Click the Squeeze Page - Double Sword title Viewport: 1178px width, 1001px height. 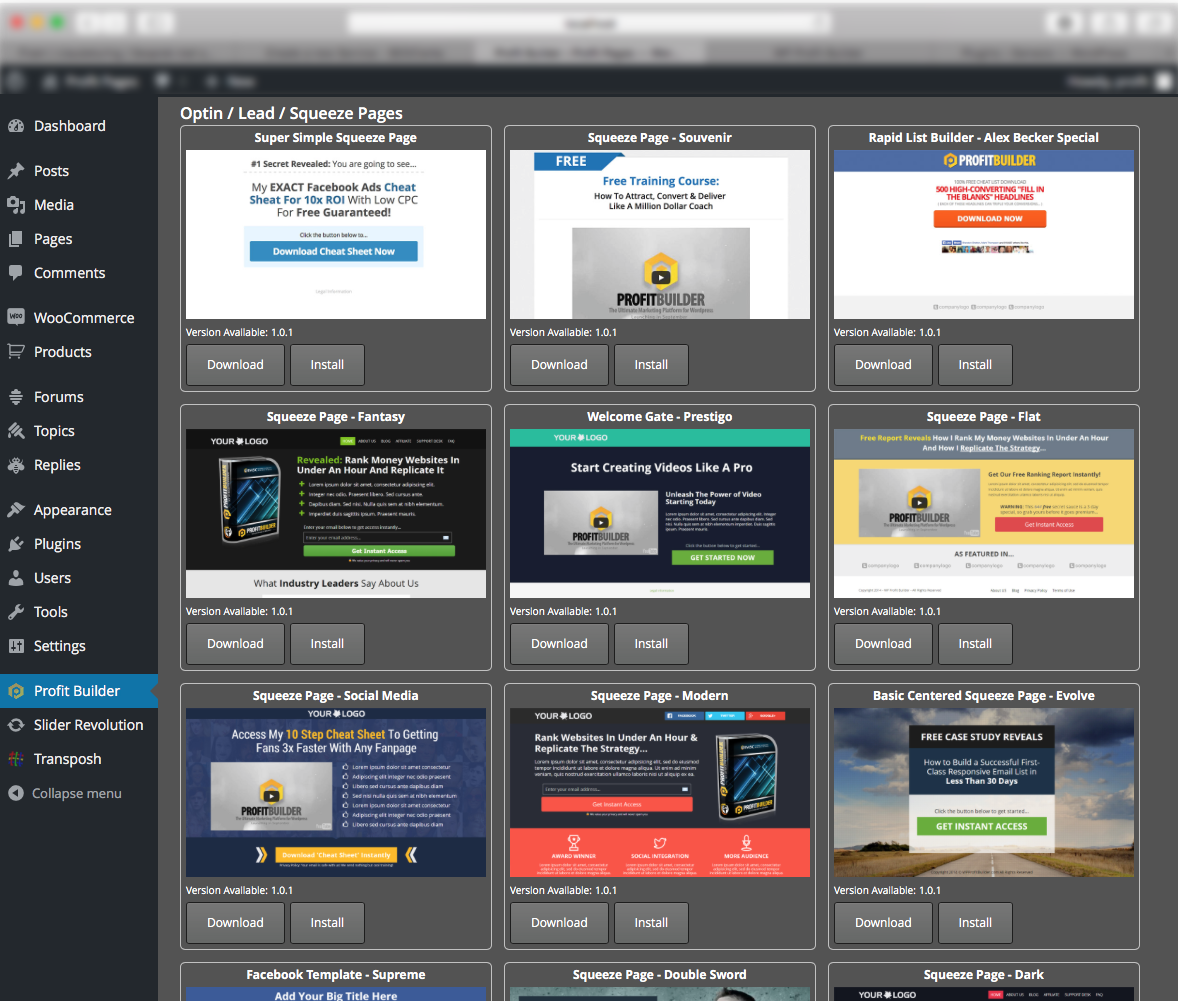click(x=660, y=975)
